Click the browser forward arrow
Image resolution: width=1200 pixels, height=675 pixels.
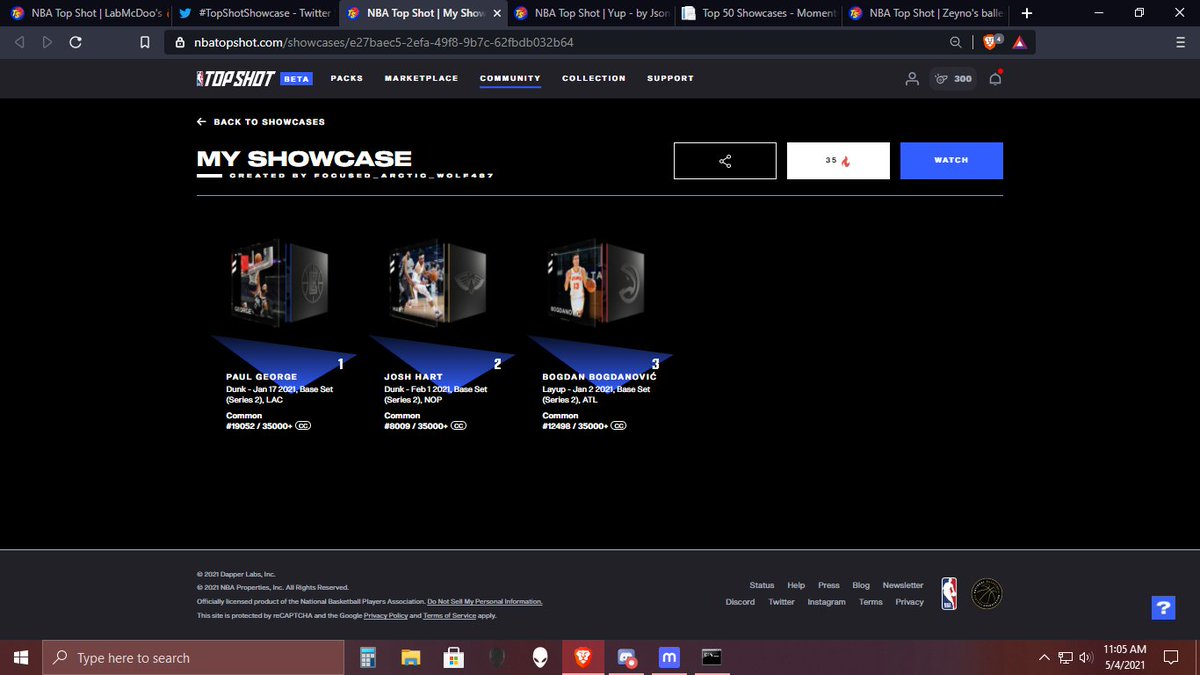46,43
